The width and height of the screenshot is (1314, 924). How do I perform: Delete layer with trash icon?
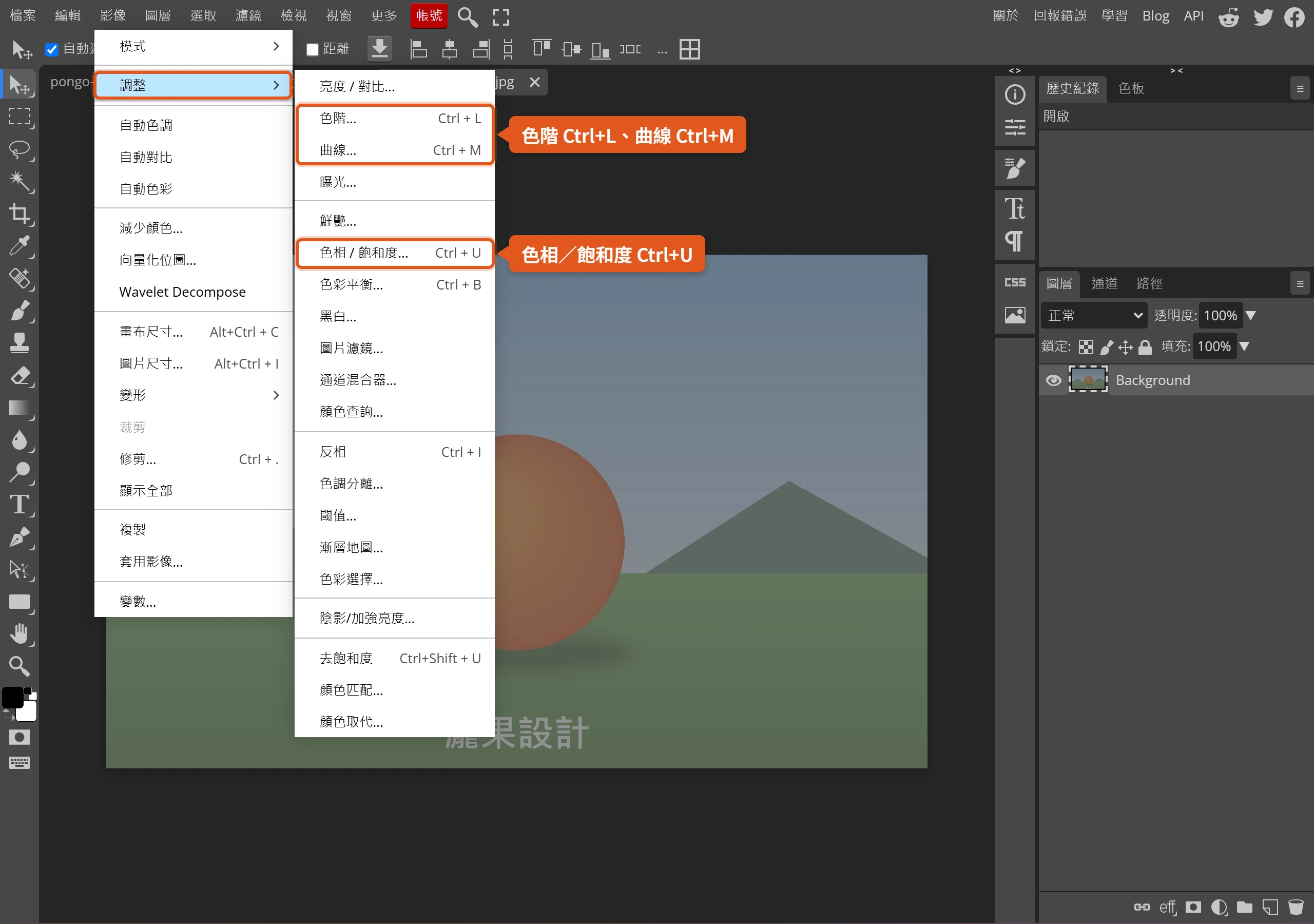pyautogui.click(x=1295, y=908)
